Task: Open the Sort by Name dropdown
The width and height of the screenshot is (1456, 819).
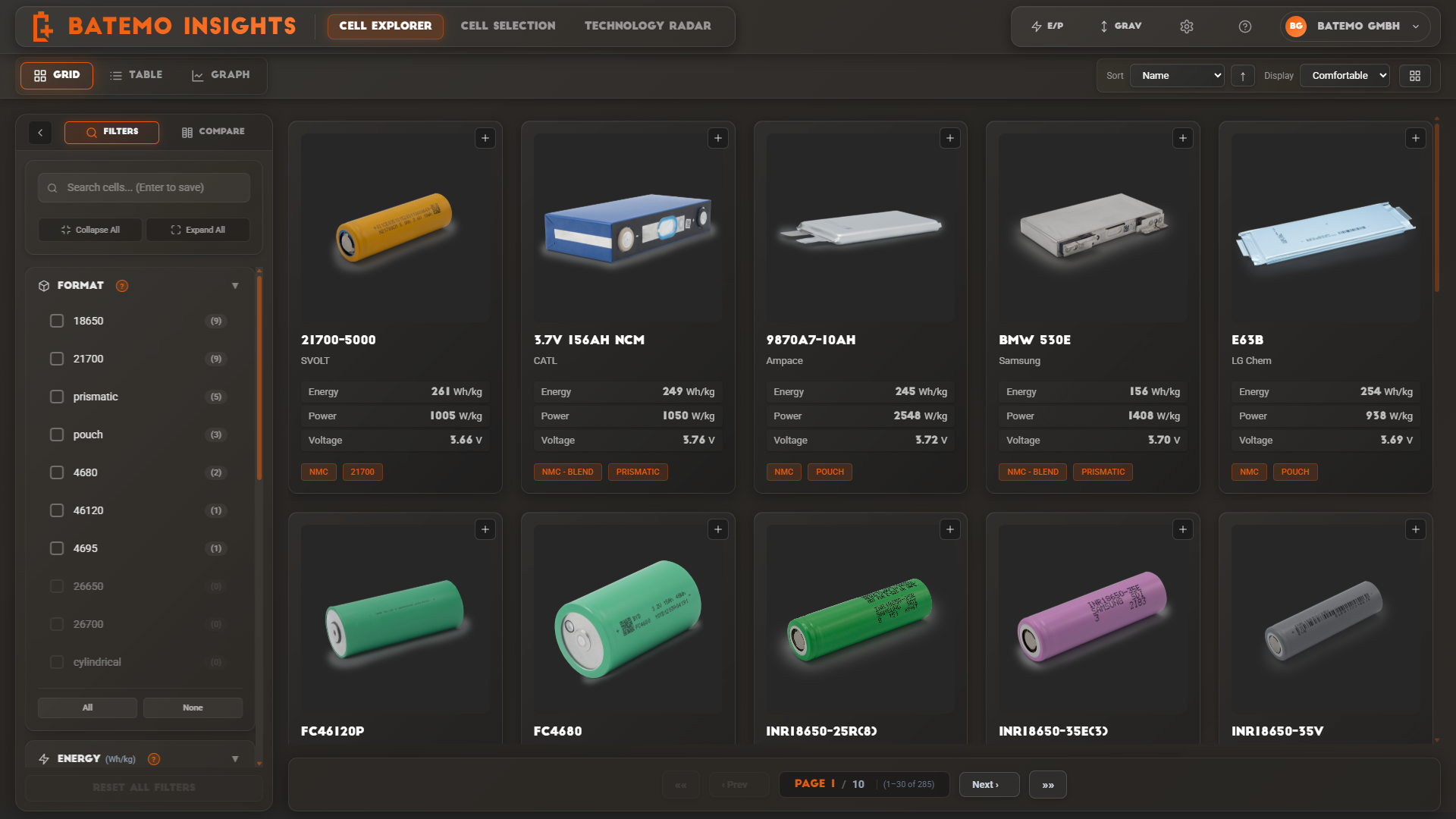Action: tap(1176, 75)
